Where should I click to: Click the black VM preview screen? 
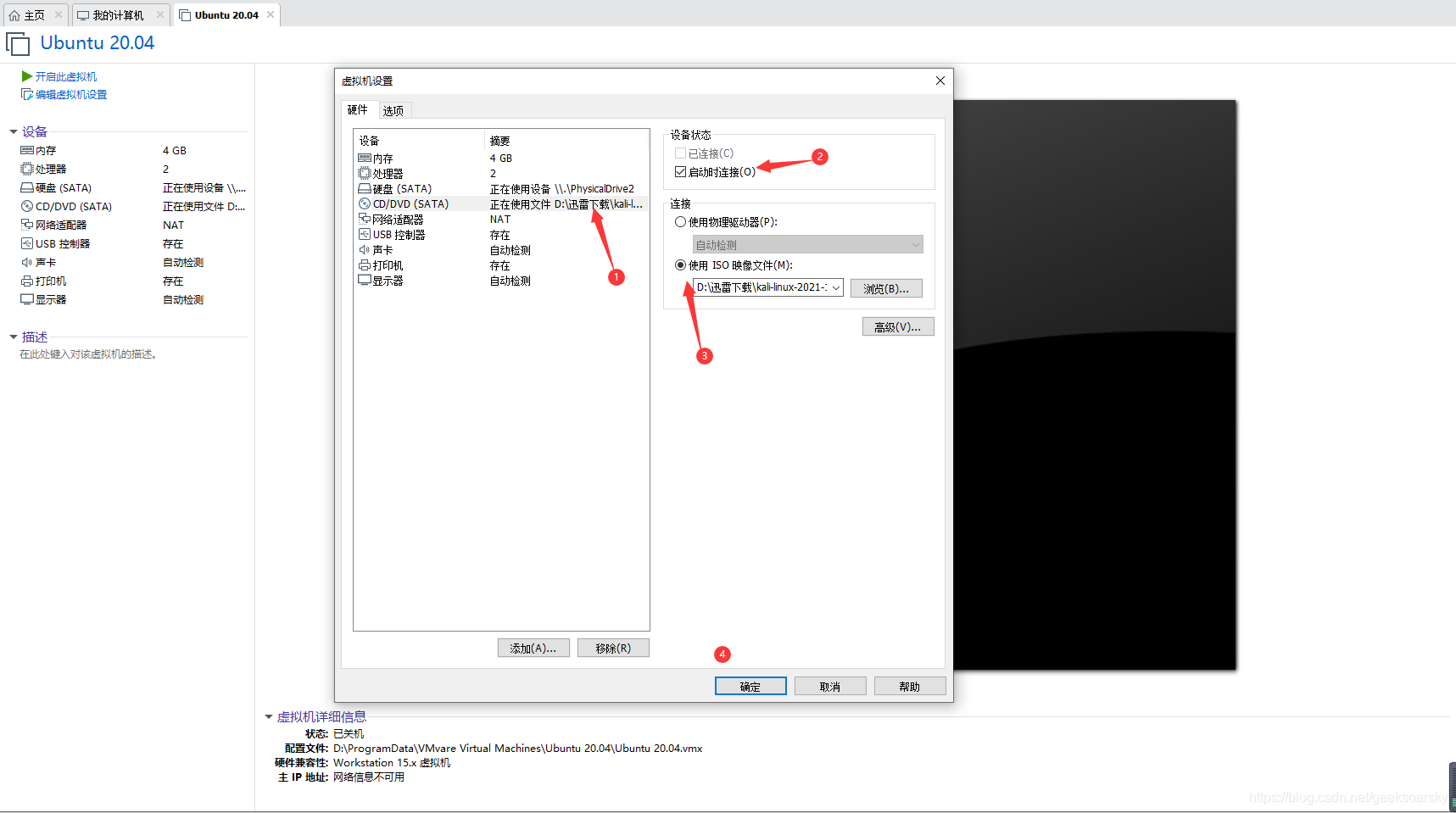tap(1094, 385)
